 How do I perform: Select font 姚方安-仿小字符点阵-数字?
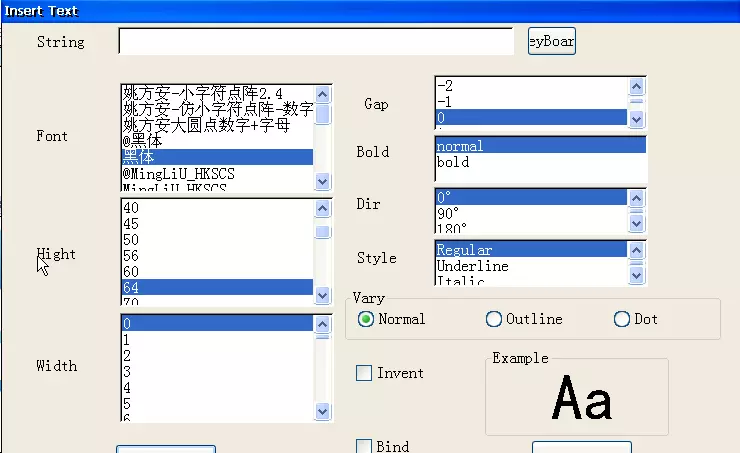pyautogui.click(x=217, y=109)
